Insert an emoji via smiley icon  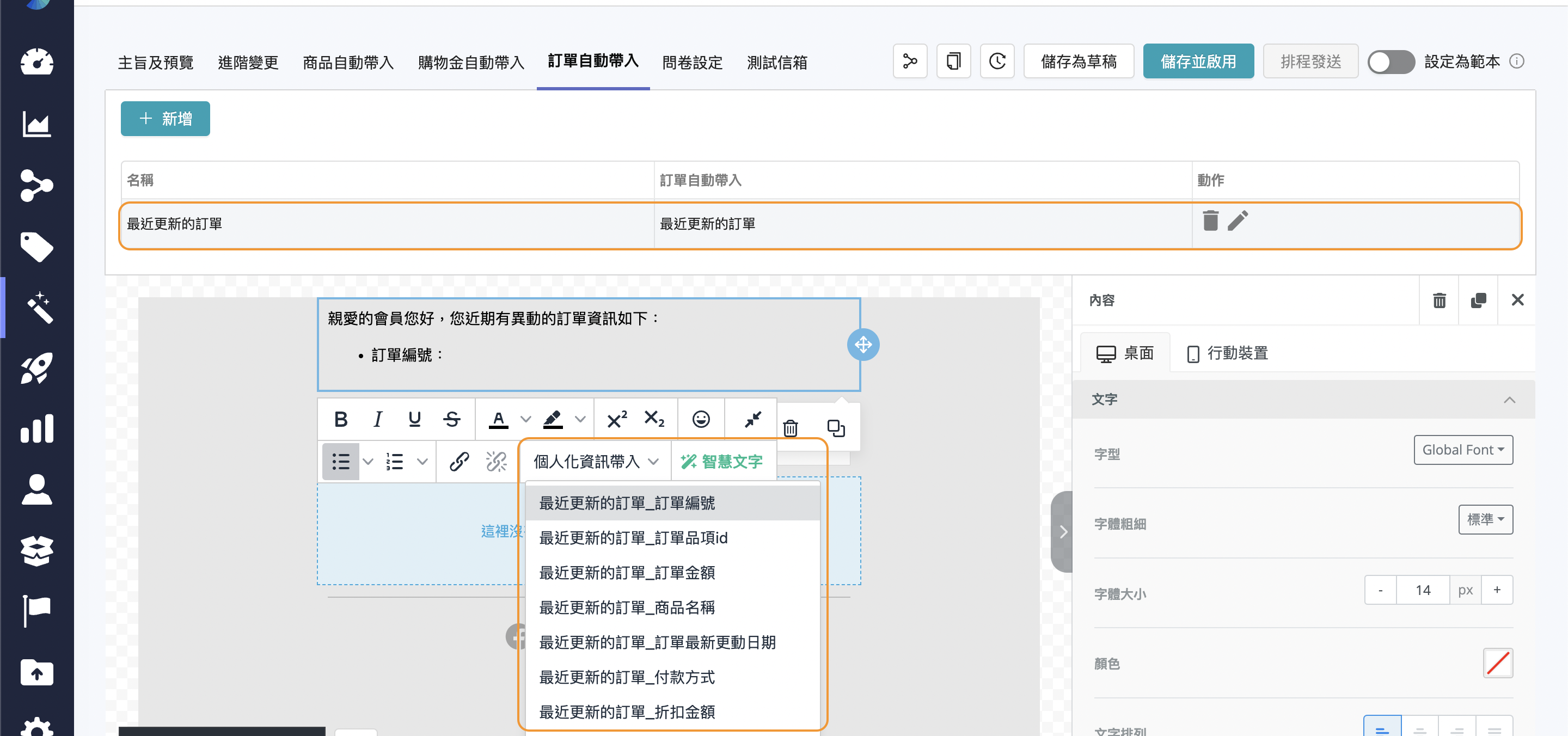[701, 419]
